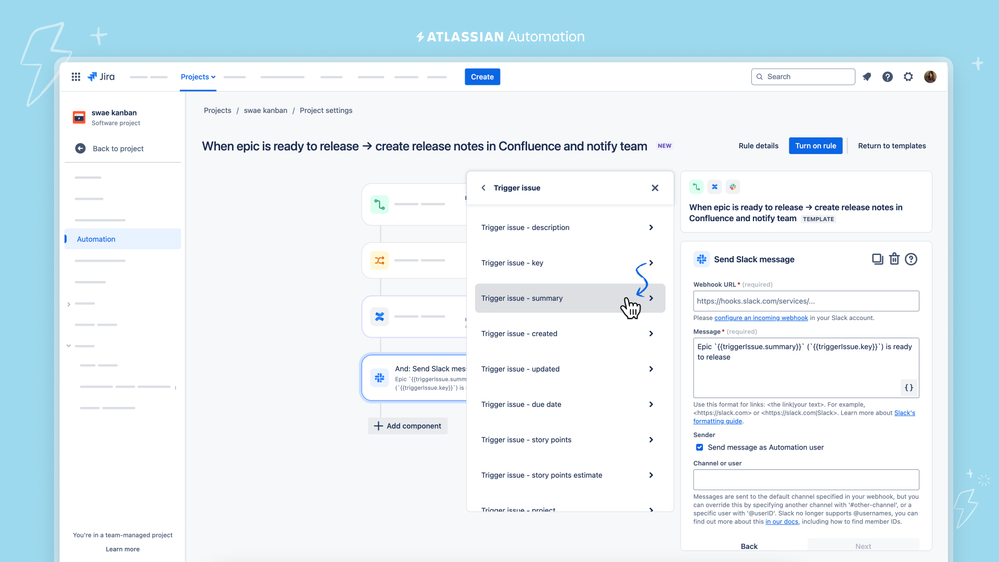999x562 pixels.
Task: Click Add component button
Action: 408,426
